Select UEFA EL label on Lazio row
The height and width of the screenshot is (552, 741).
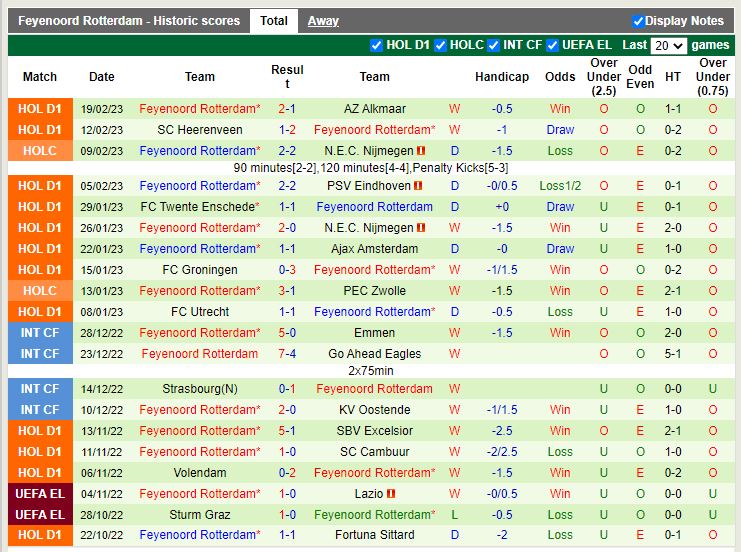pos(40,494)
